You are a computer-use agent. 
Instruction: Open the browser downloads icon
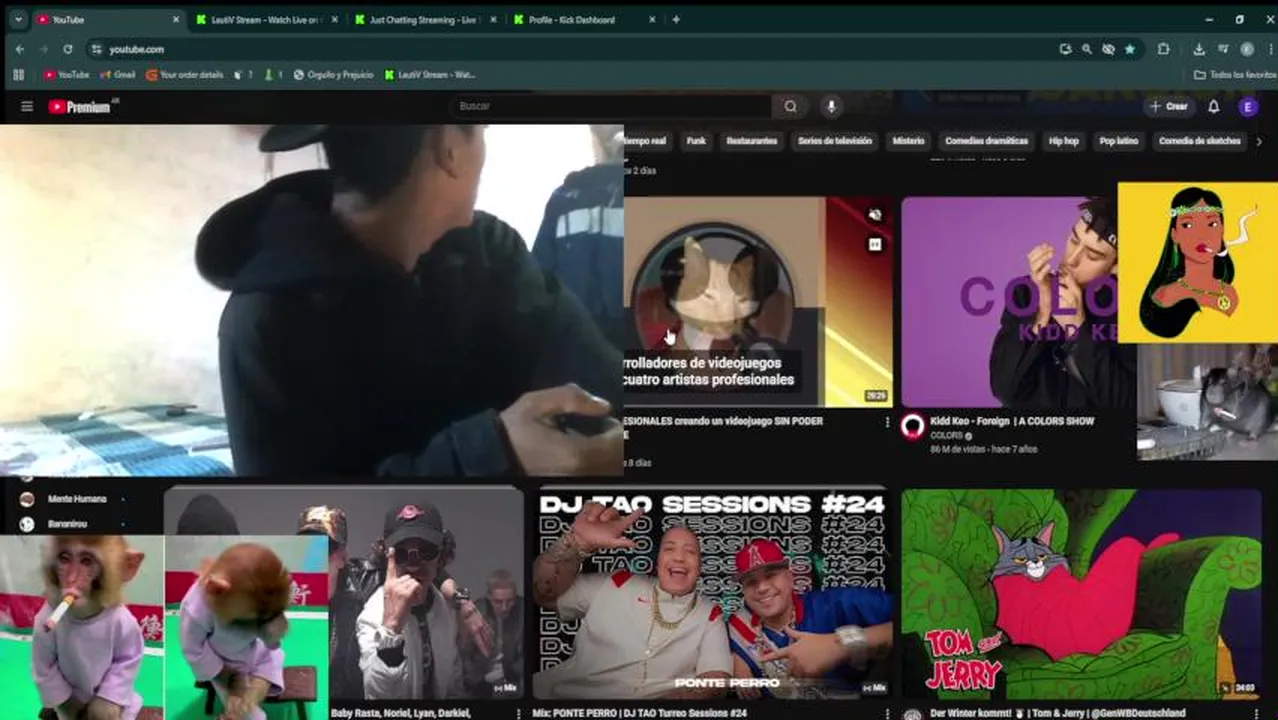tap(1199, 49)
